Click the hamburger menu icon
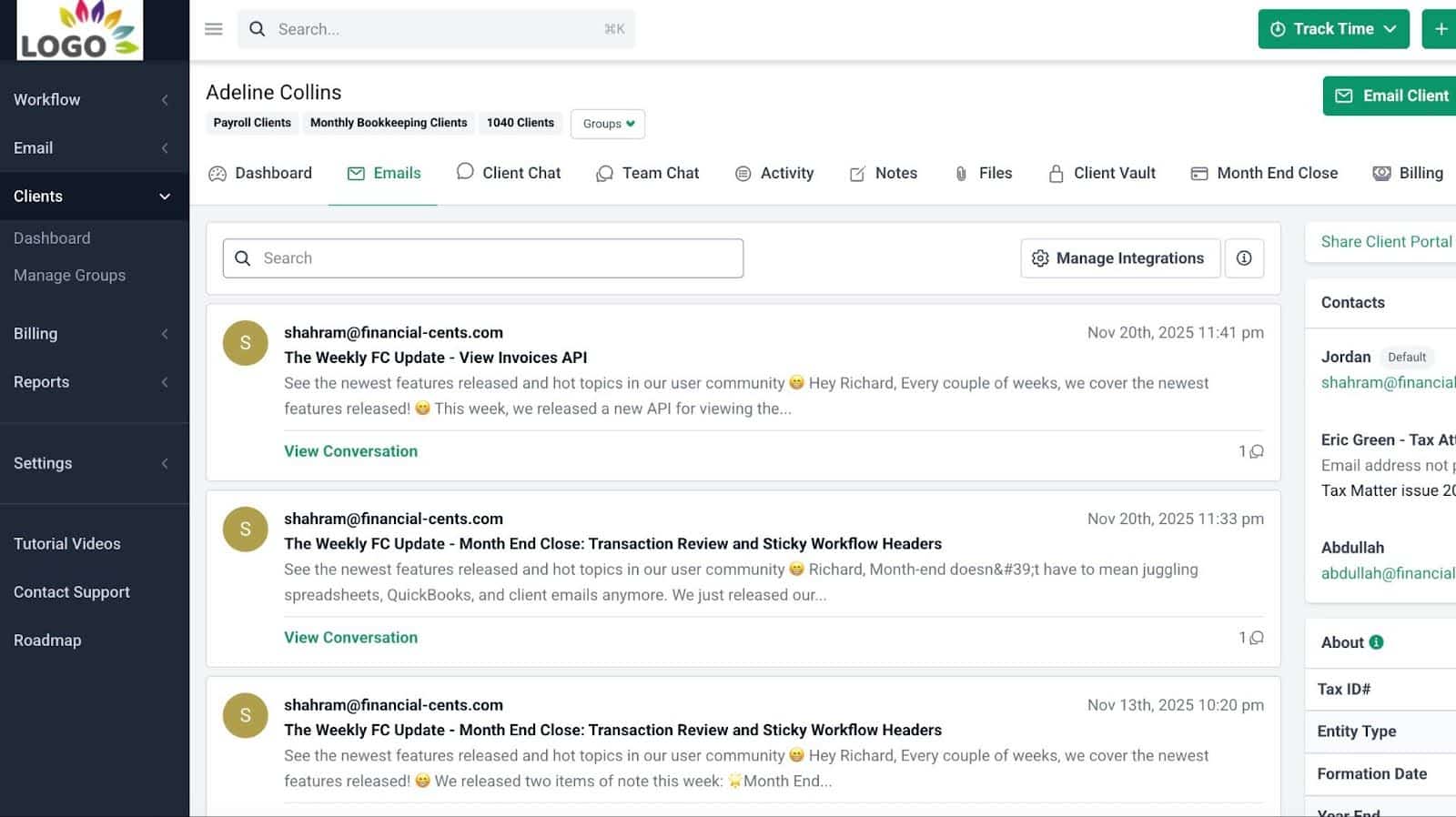Screen dimensions: 1456x817 pos(214,29)
